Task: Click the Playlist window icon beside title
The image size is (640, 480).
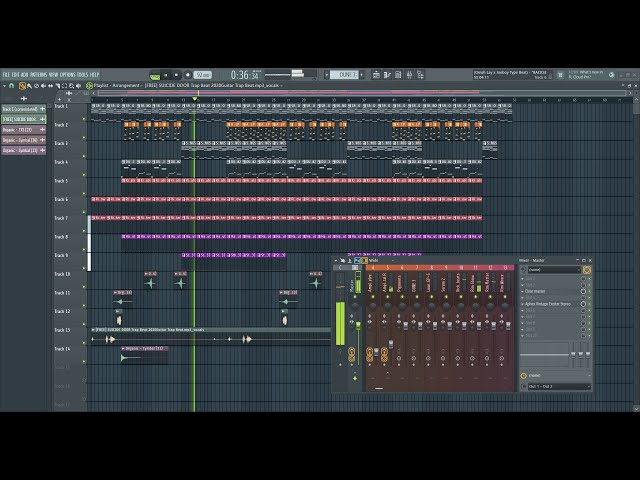Action: click(x=89, y=86)
